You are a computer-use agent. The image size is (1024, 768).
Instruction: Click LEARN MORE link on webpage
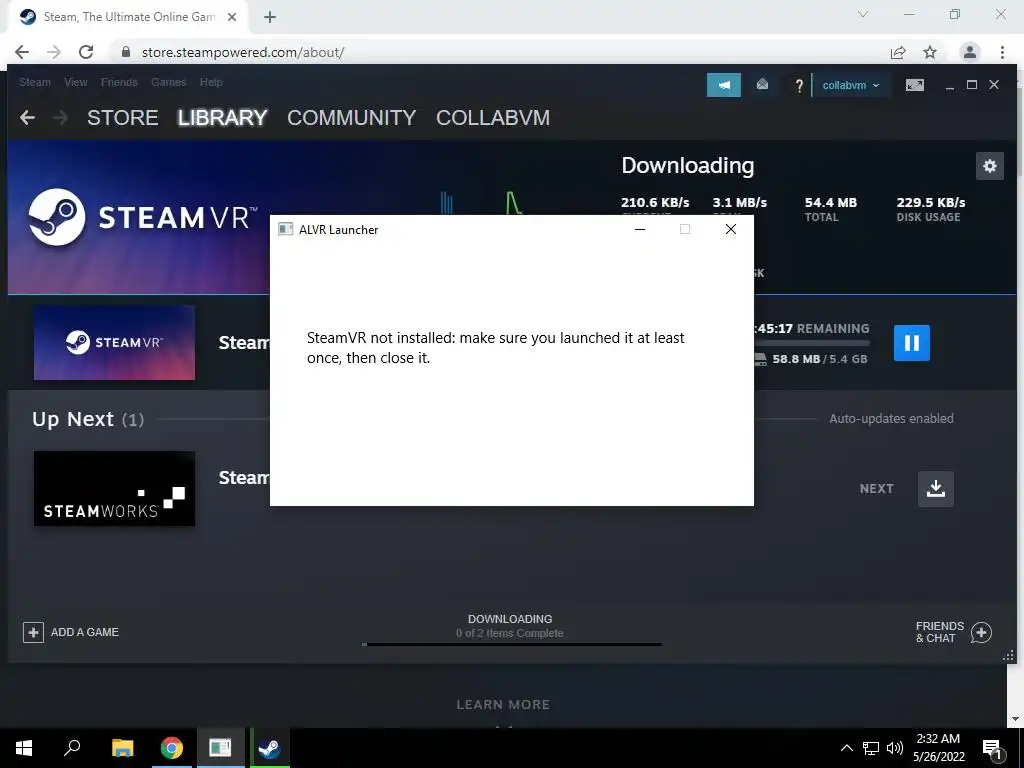503,705
